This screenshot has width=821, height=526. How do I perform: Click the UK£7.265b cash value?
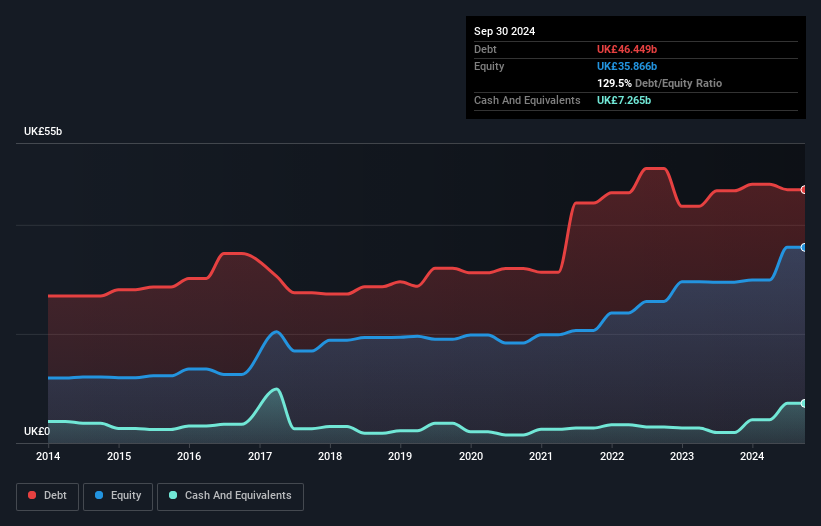[x=624, y=100]
